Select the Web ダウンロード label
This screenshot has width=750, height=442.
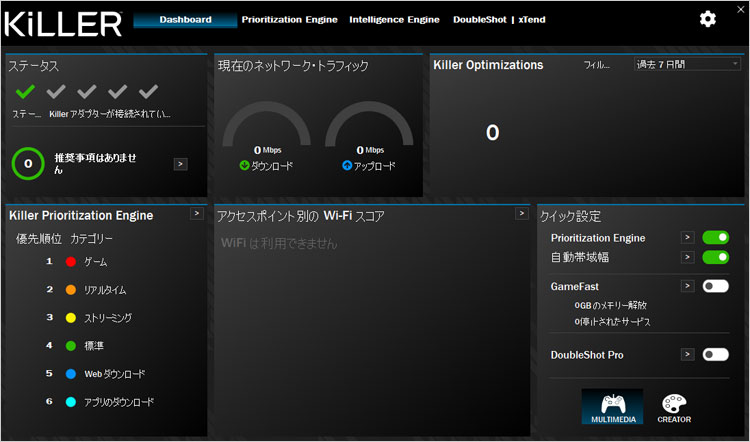click(x=115, y=374)
